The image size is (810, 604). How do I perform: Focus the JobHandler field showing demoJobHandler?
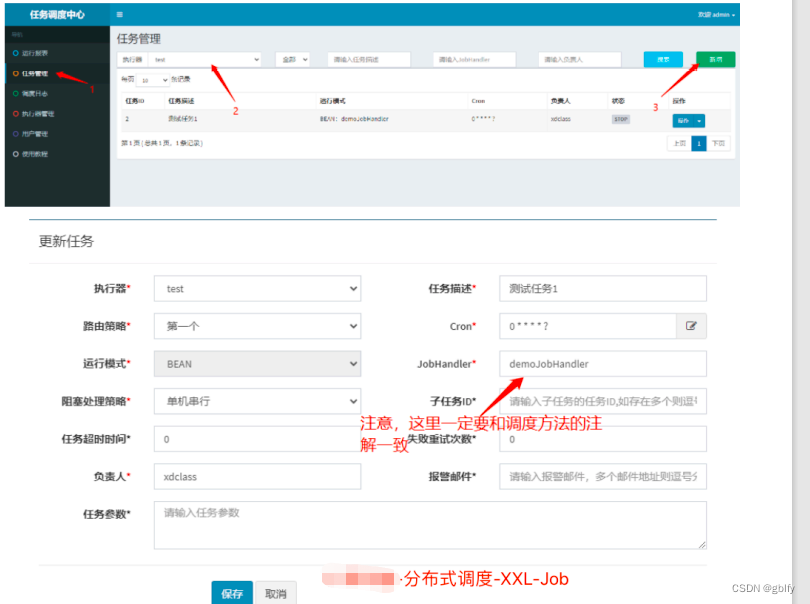pyautogui.click(x=603, y=364)
